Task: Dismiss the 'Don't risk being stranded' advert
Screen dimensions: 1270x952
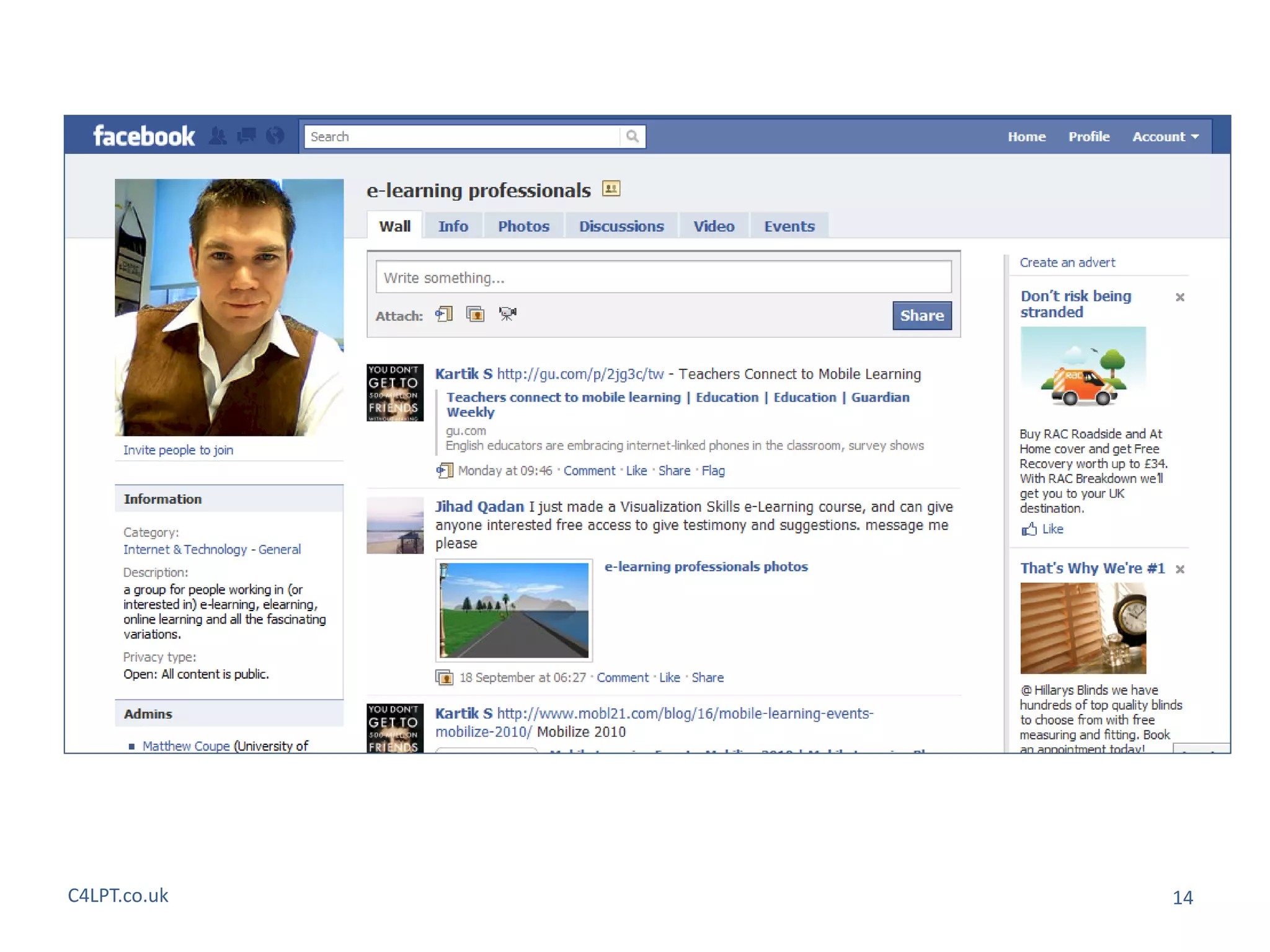Action: point(1179,297)
